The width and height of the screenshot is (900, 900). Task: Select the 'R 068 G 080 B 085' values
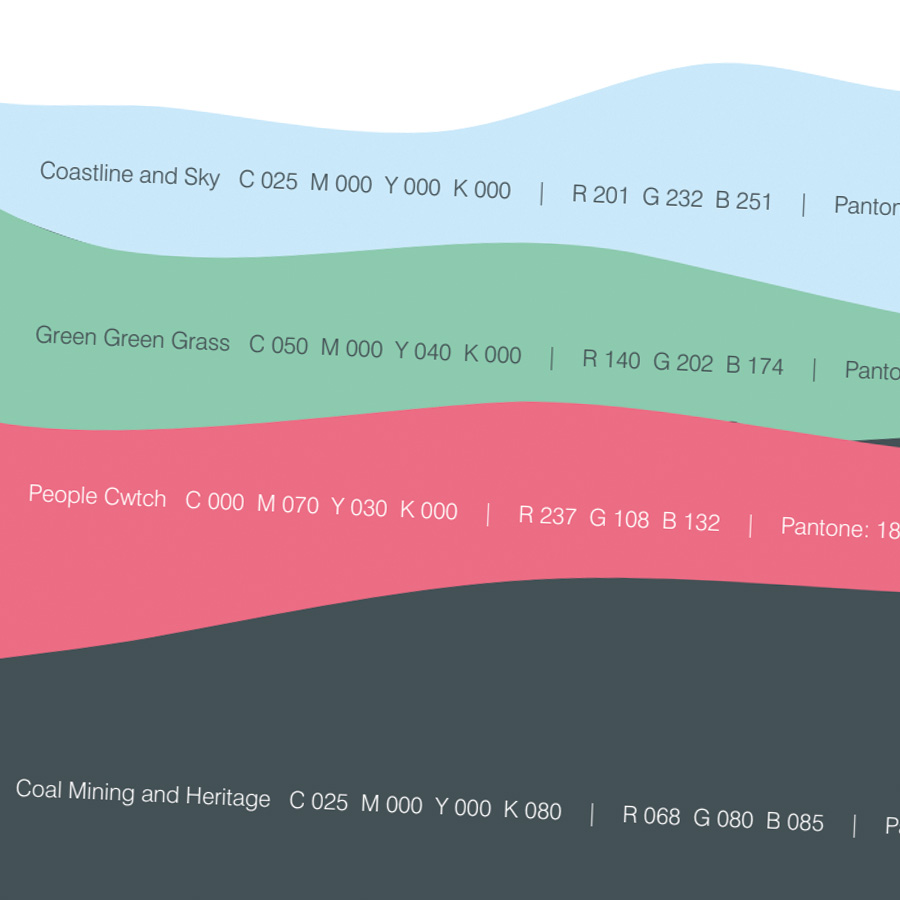(723, 819)
